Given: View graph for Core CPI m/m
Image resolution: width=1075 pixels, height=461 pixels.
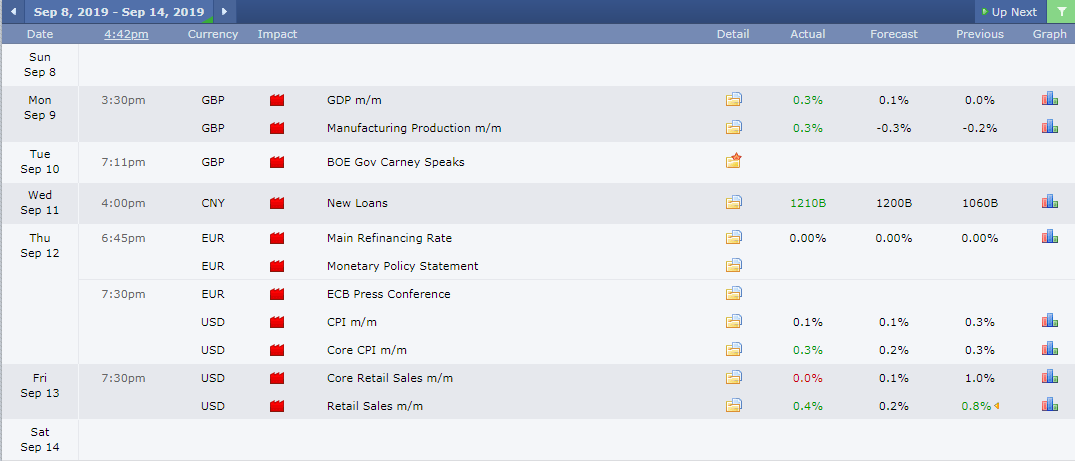Looking at the screenshot, I should point(1049,349).
